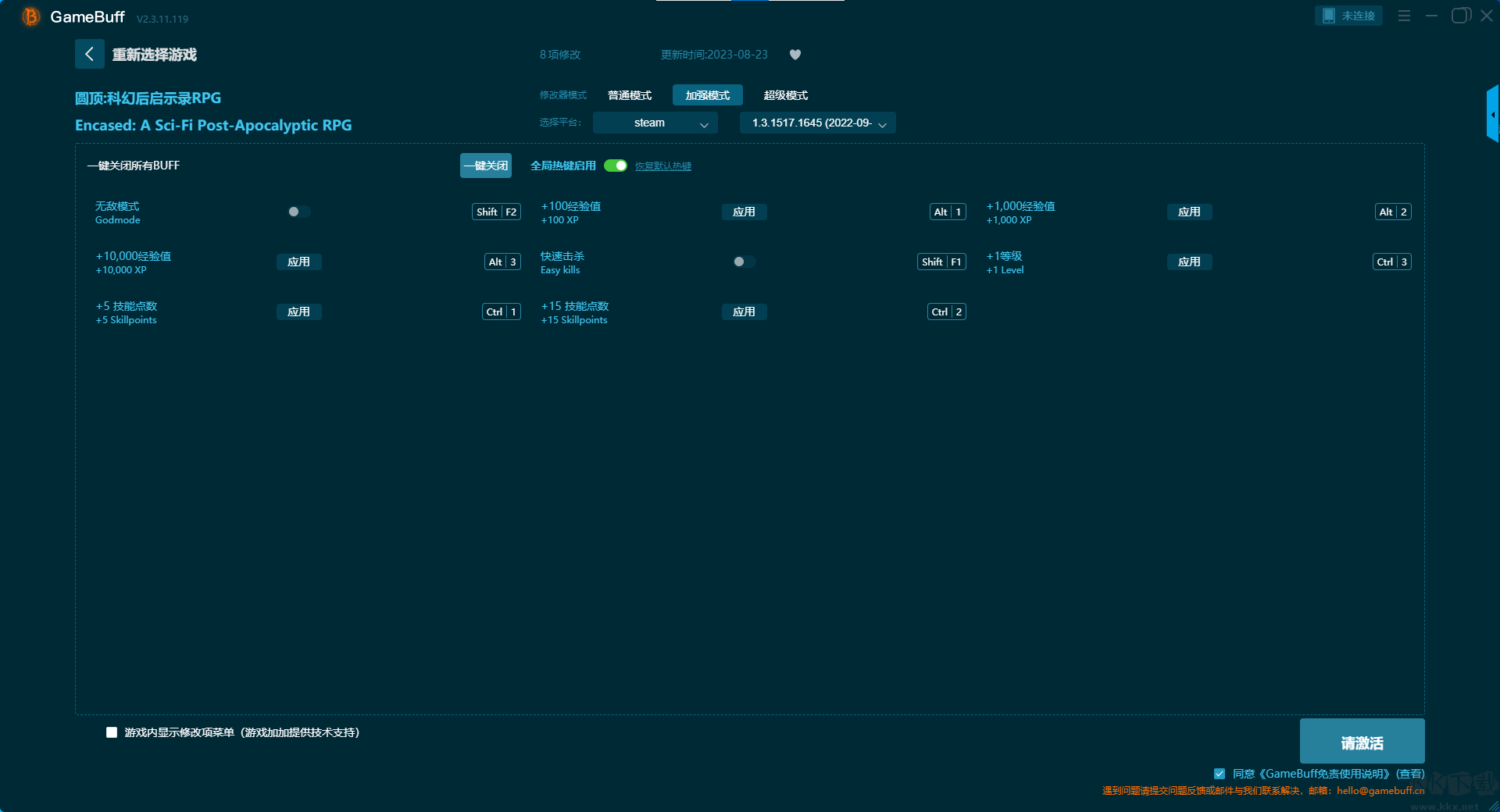Uncheck the GameBuff disclaimer agreement checkbox
Viewport: 1500px width, 812px height.
click(1220, 774)
